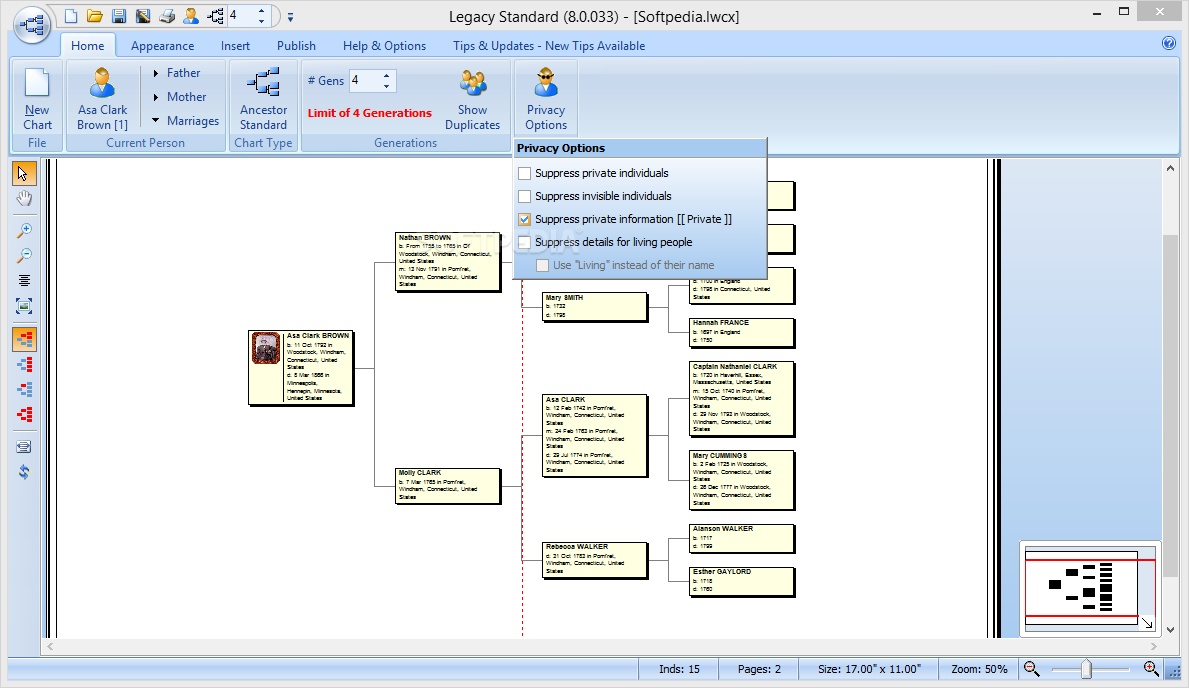Select the zoom in magnifier tool
This screenshot has width=1189, height=688.
24,231
